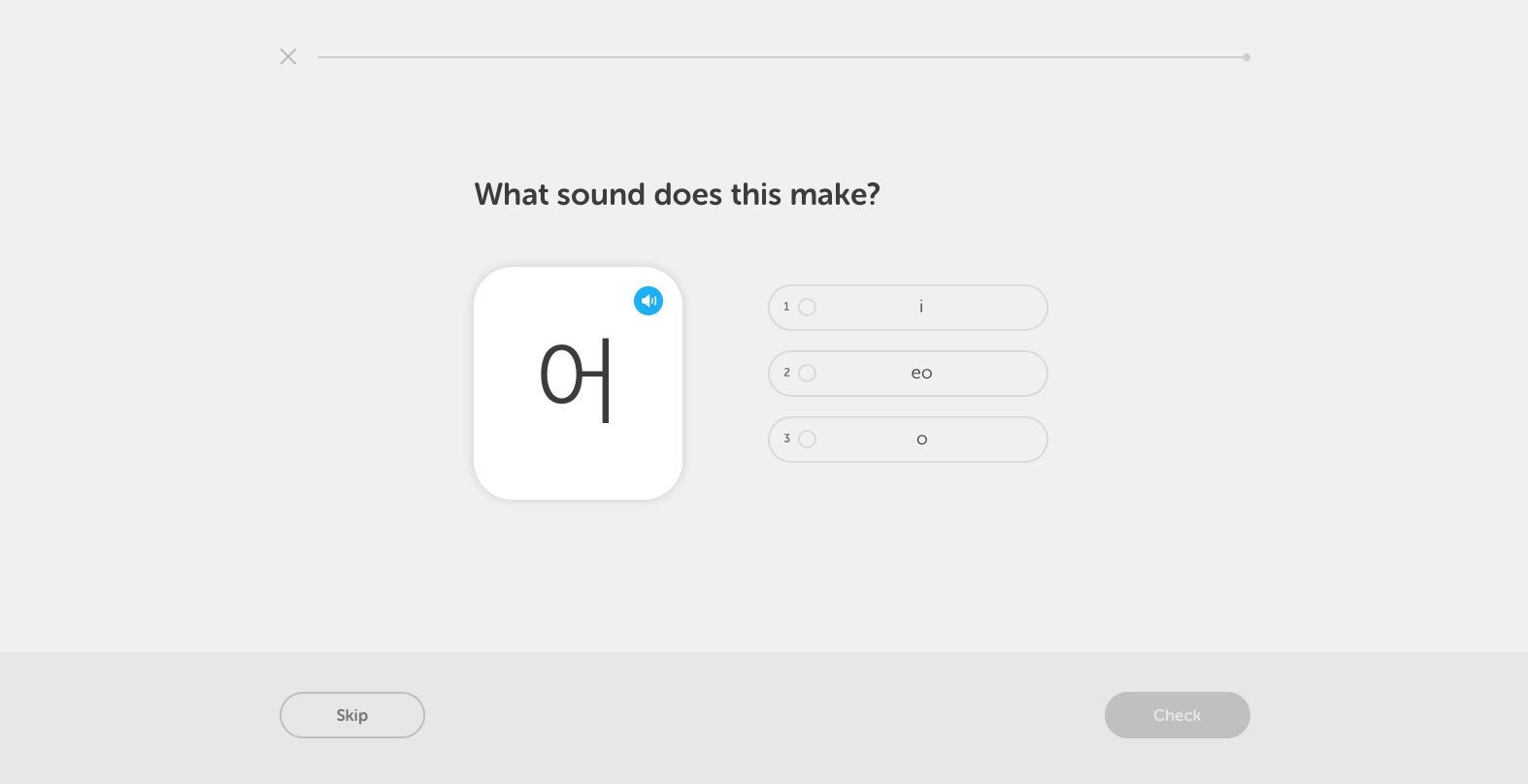The width and height of the screenshot is (1528, 784).
Task: Choose the "i" answer text
Action: point(921,307)
